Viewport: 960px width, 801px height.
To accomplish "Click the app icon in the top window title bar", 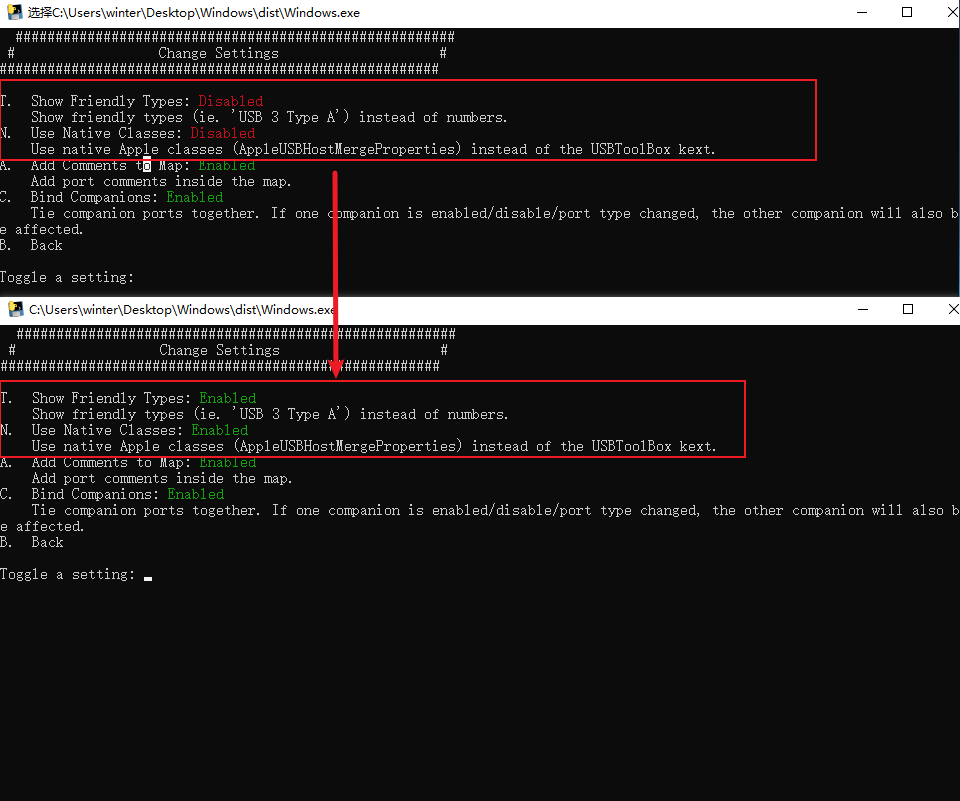I will tap(15, 13).
